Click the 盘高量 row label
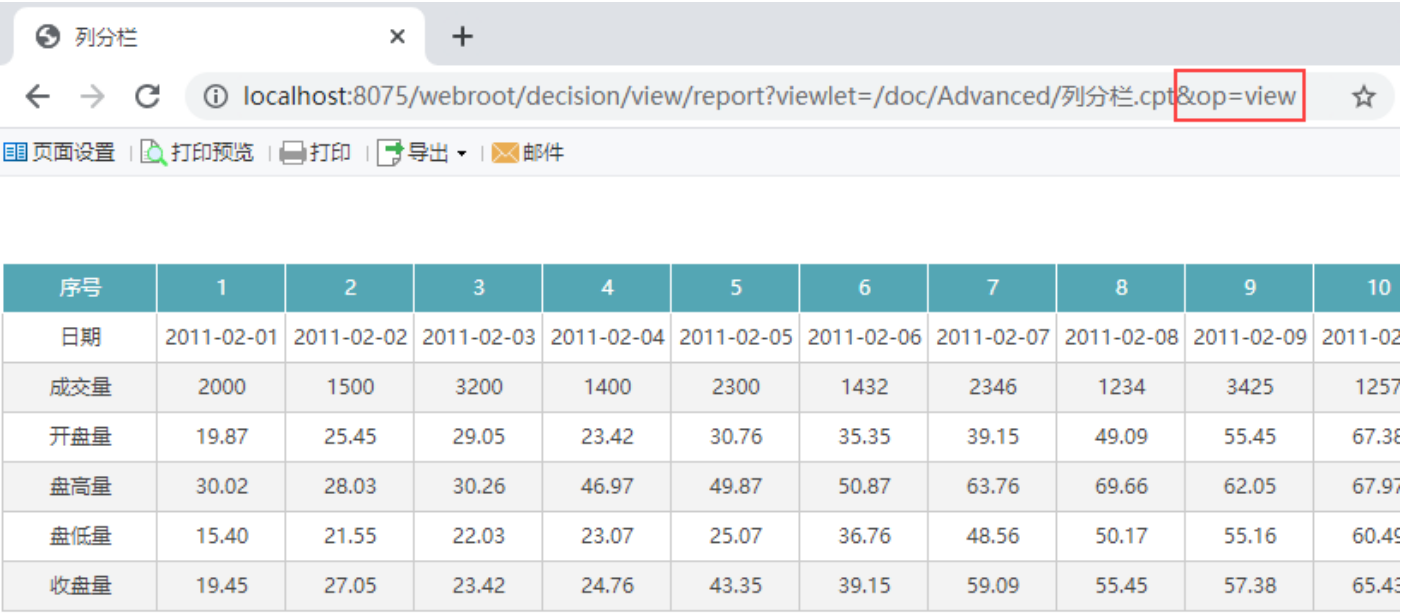 pyautogui.click(x=80, y=487)
